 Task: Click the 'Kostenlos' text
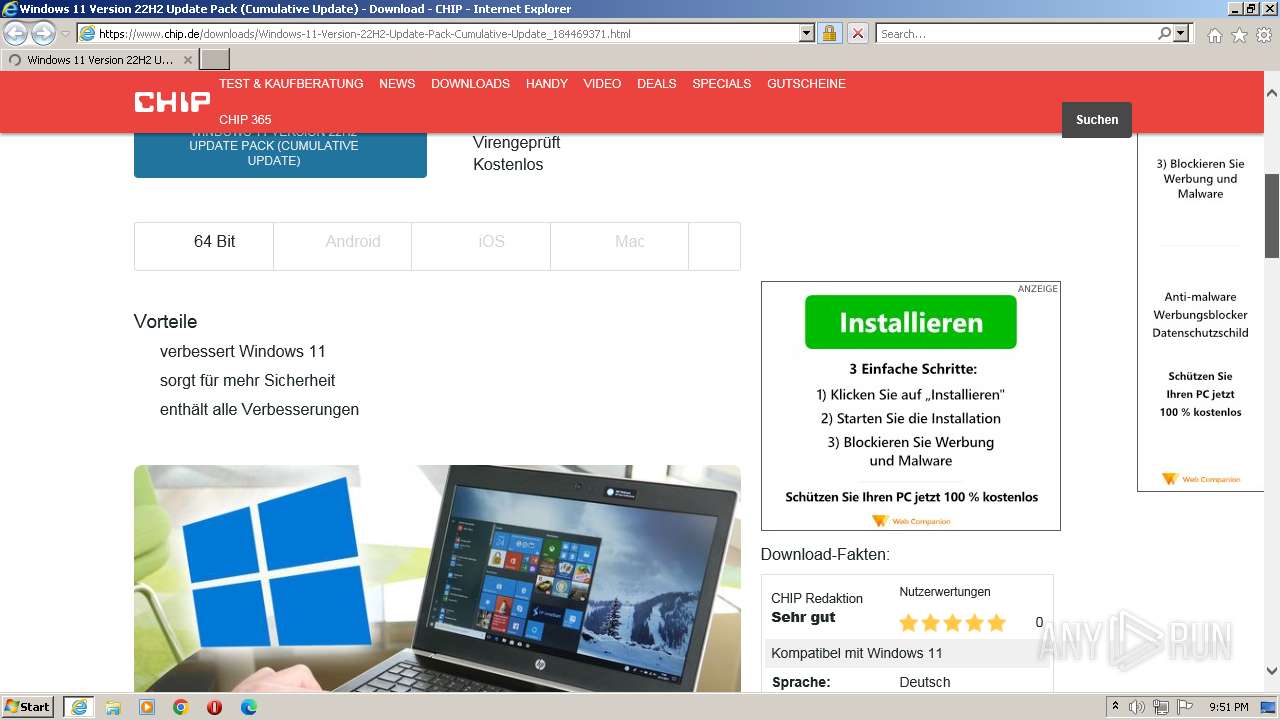(508, 165)
